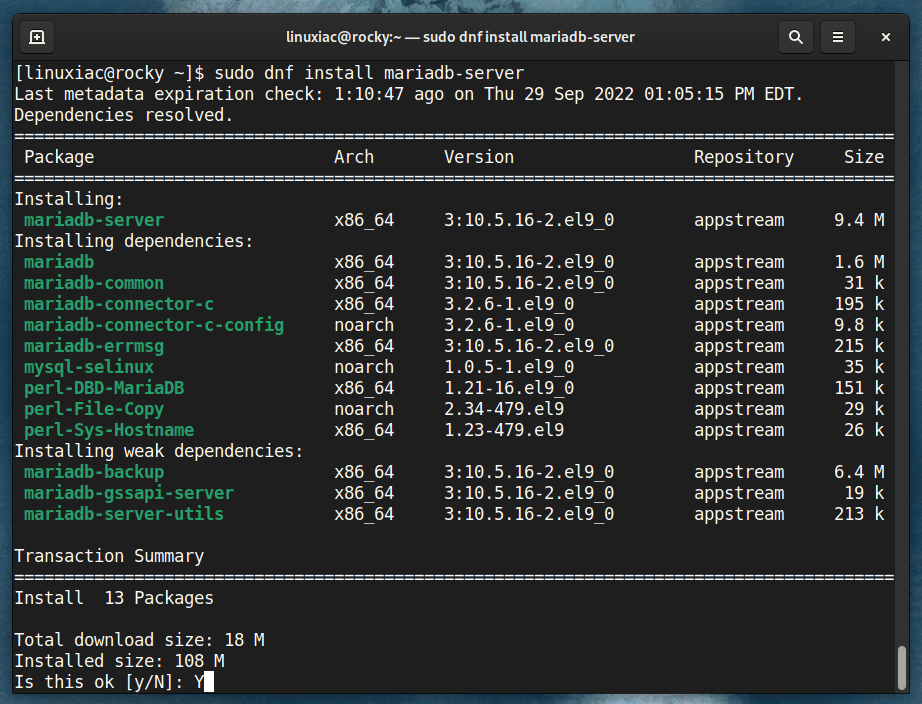Click the perl-DBD-MariaDB package name

pos(104,388)
